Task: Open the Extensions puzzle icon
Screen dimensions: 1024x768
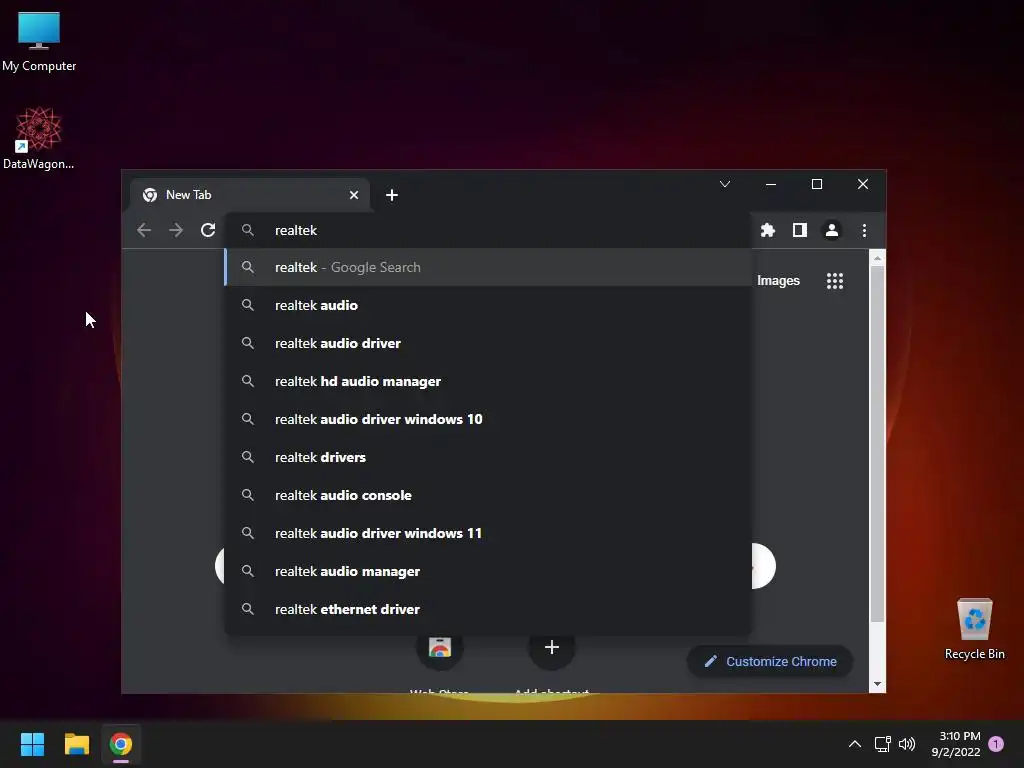Action: [768, 230]
